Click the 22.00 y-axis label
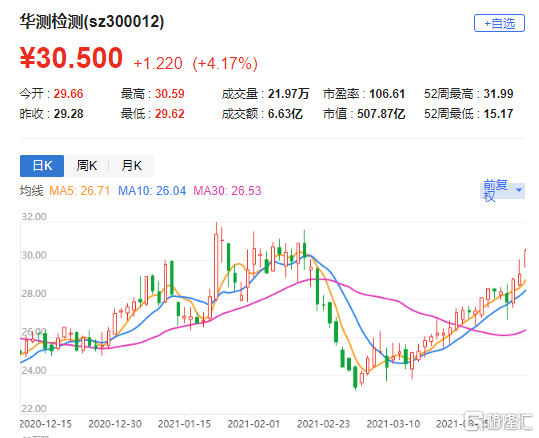Screen dimensions: 539x438 pos(34,409)
